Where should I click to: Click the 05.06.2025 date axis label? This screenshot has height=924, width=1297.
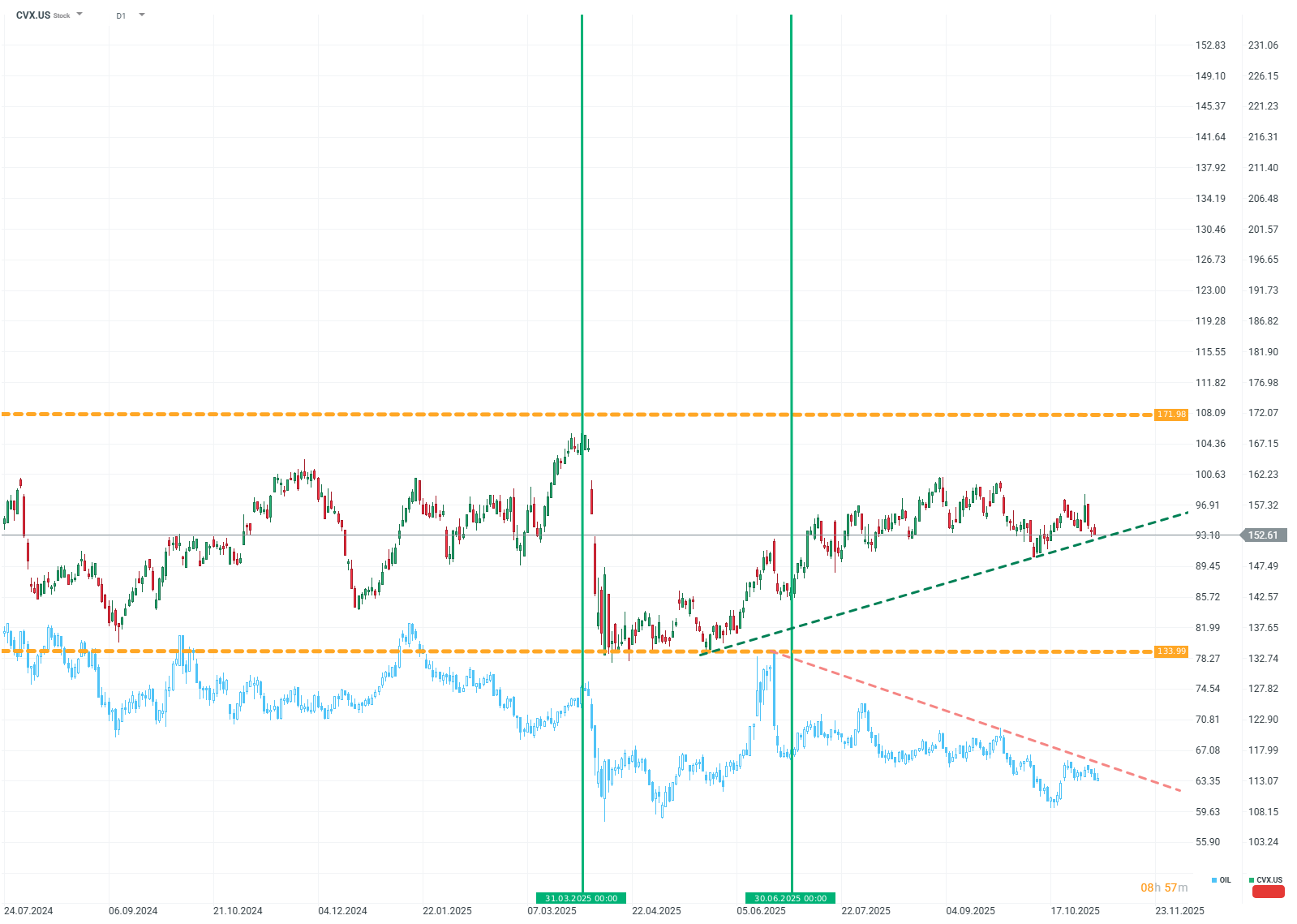pyautogui.click(x=761, y=911)
